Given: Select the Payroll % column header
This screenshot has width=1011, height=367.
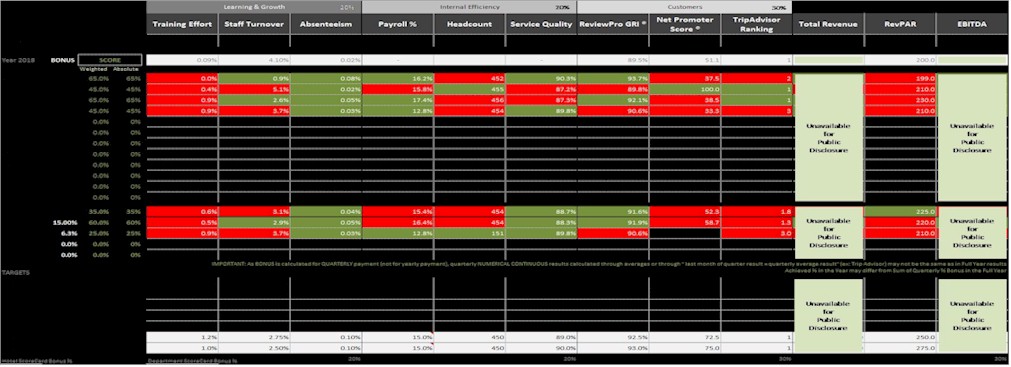Looking at the screenshot, I should [398, 24].
